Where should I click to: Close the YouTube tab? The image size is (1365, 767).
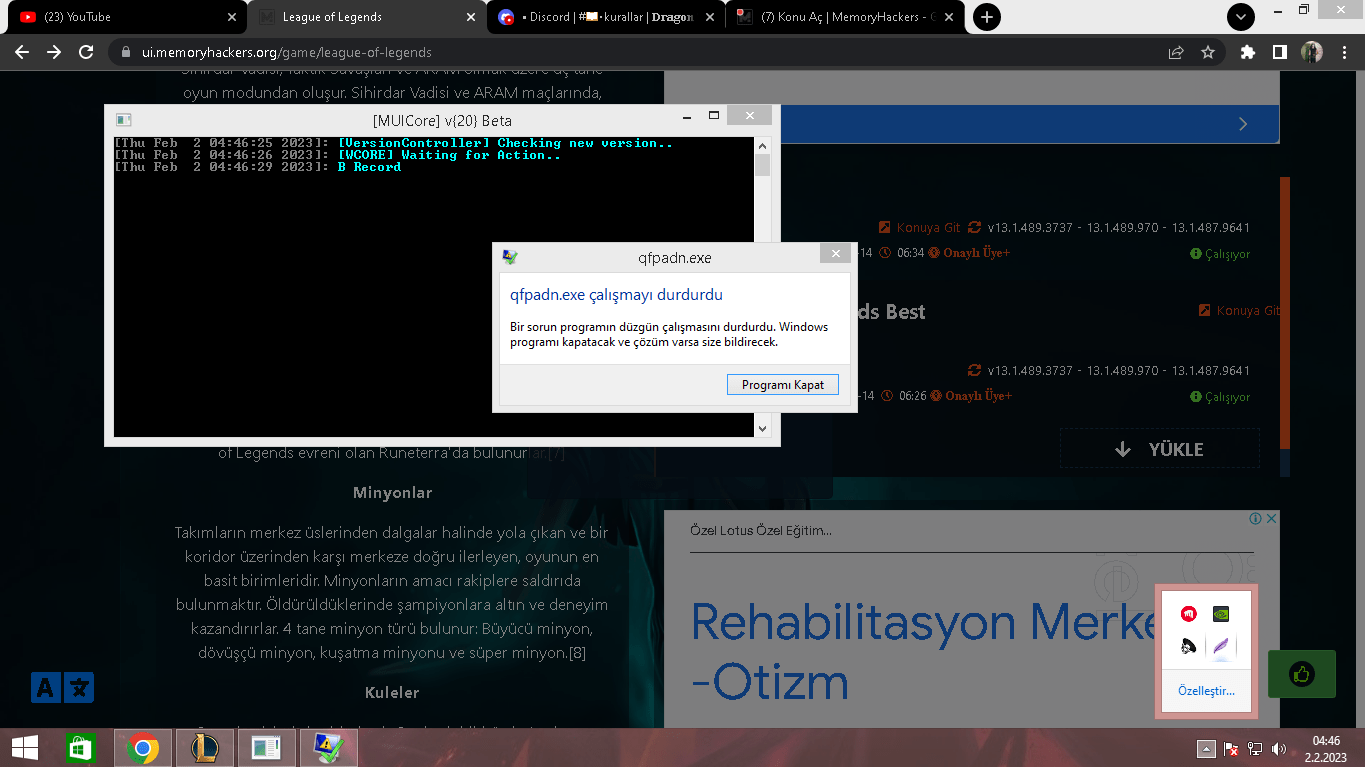coord(231,17)
